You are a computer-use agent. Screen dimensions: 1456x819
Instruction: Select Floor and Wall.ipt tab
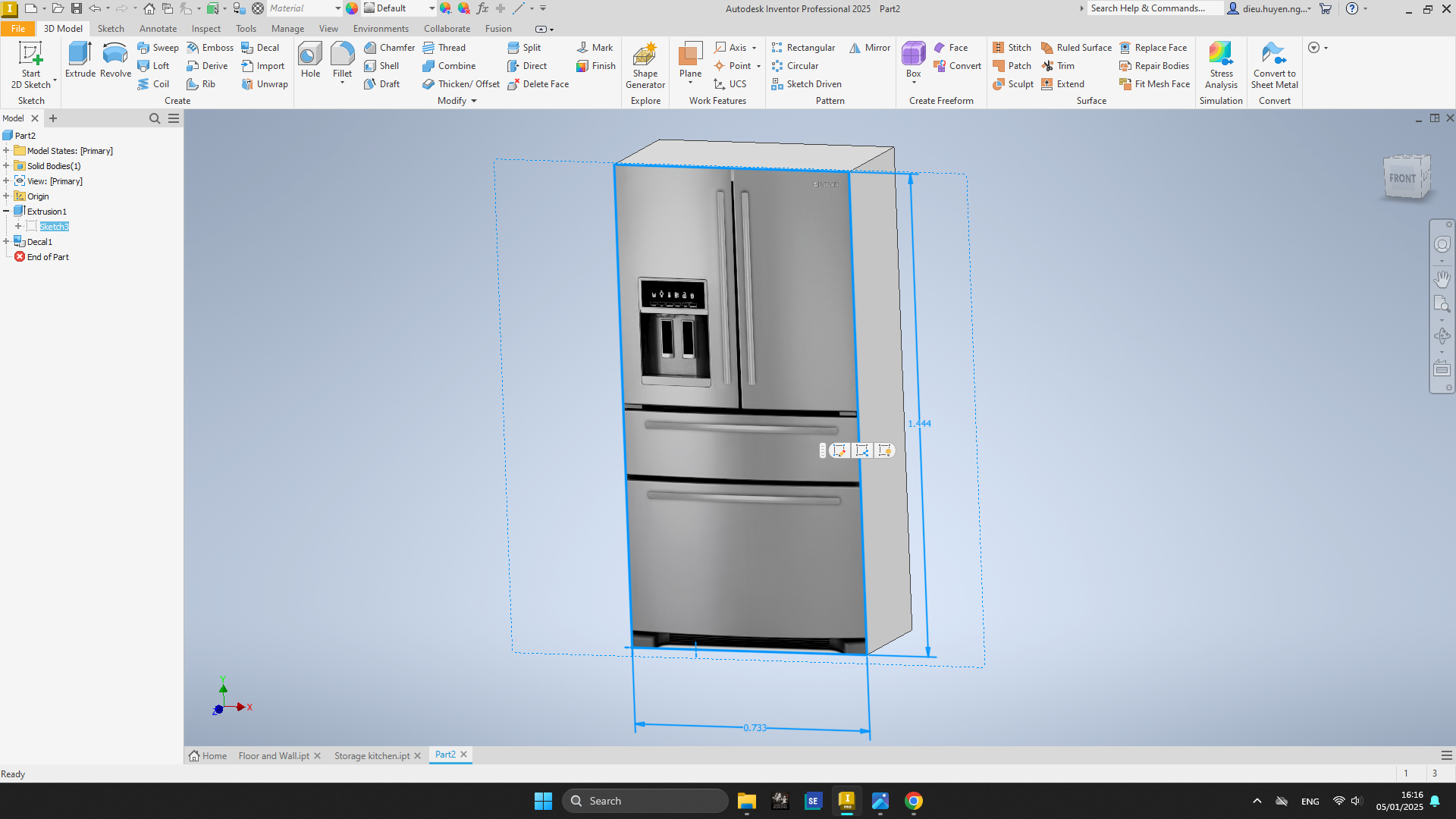click(275, 755)
